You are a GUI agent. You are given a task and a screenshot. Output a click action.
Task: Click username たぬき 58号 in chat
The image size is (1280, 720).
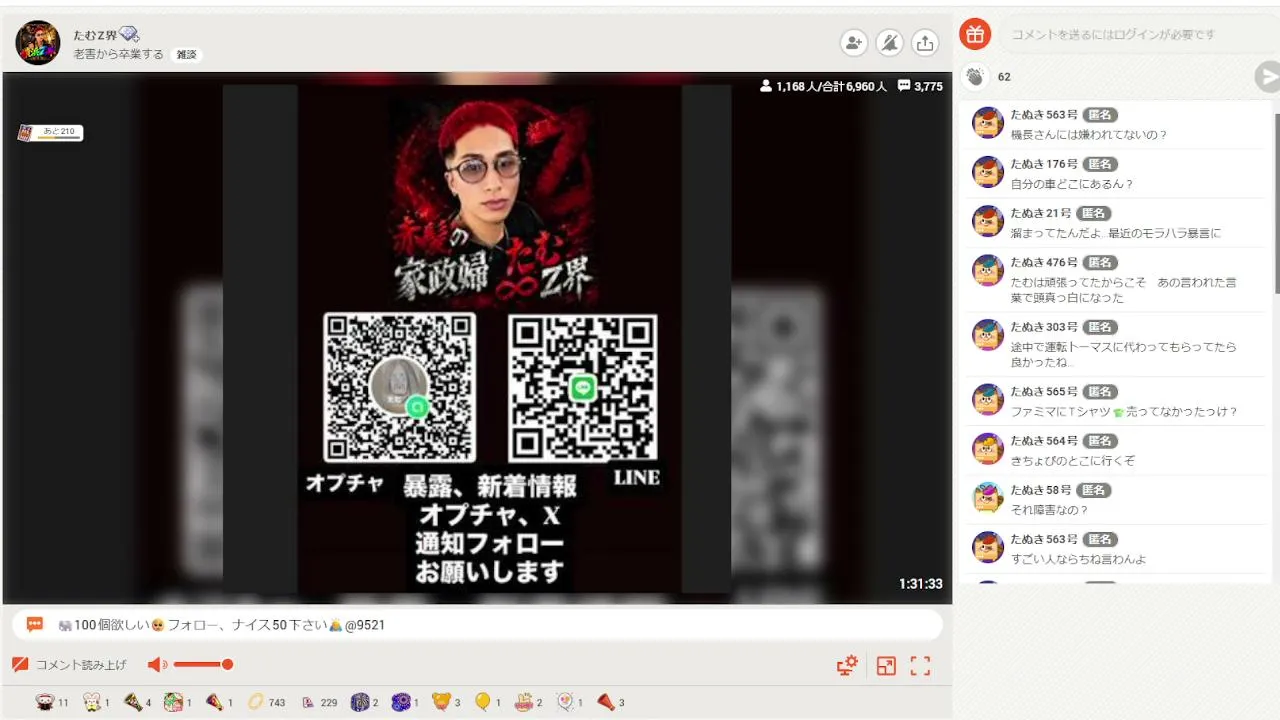point(1041,490)
